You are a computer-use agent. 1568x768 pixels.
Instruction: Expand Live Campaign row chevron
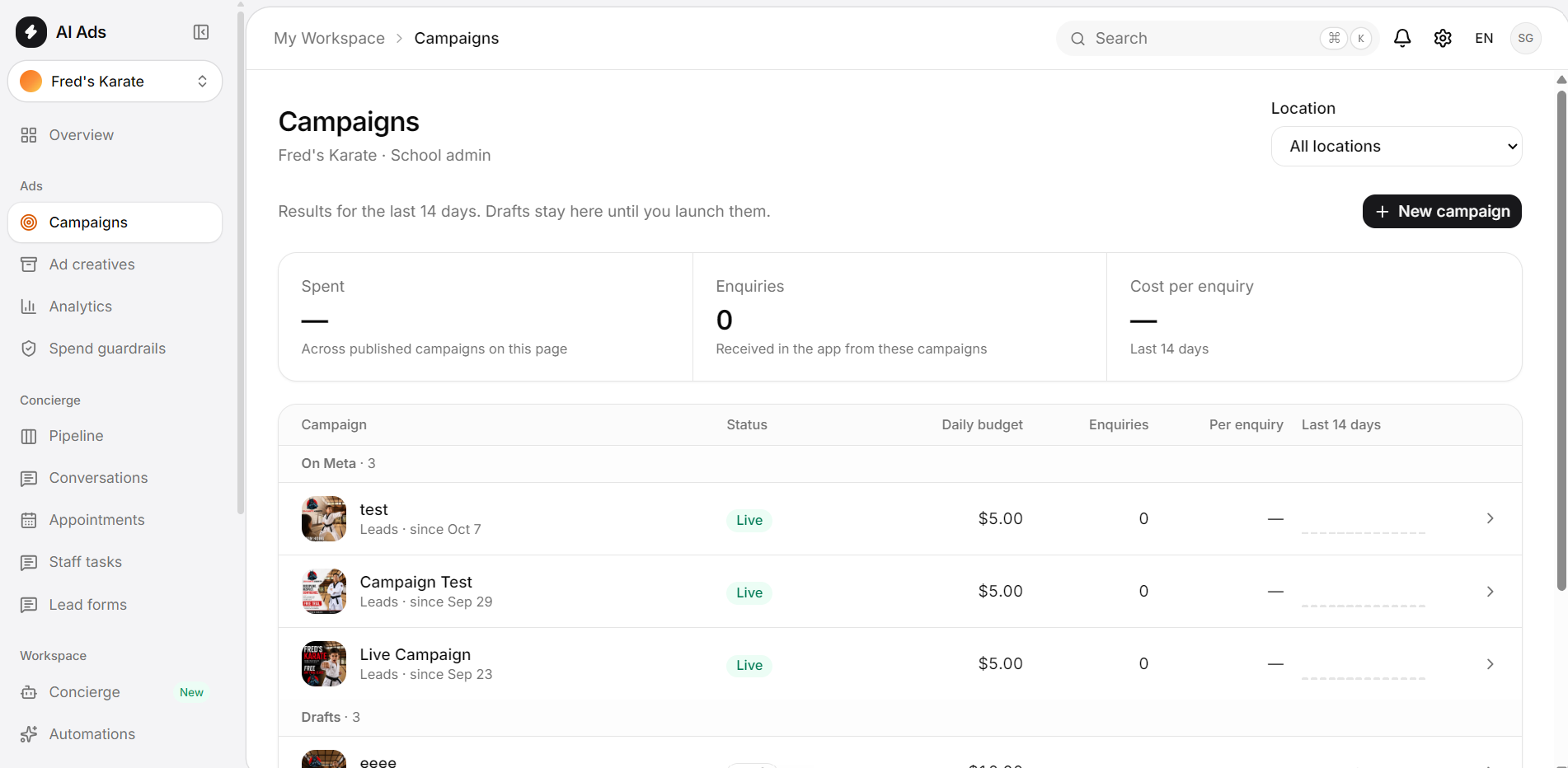pyautogui.click(x=1490, y=664)
